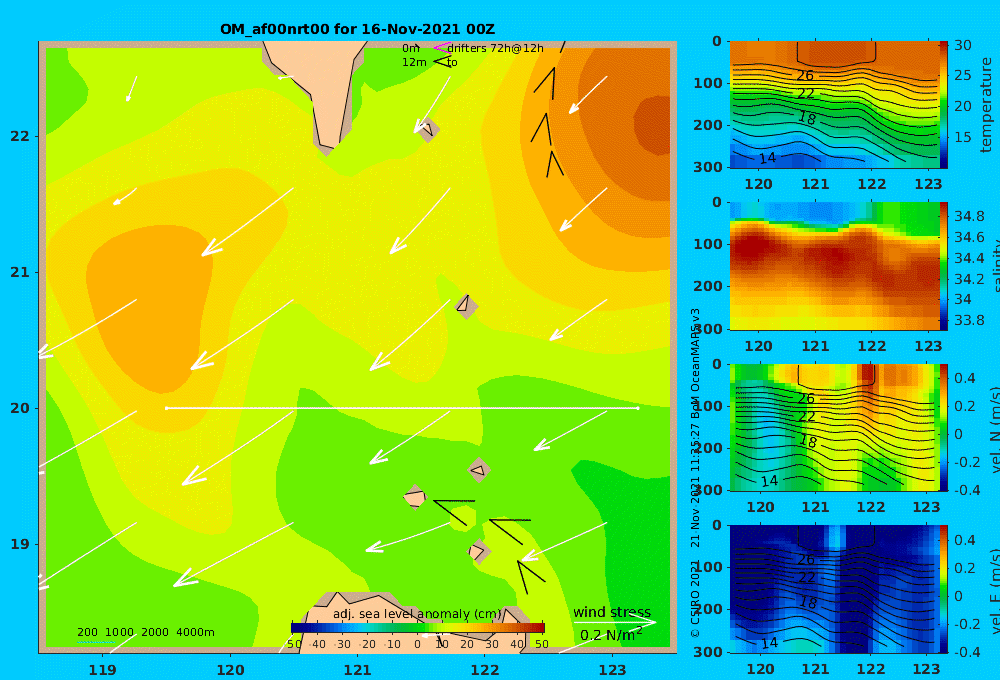Click the '© CSIRO 2021' copyright text
This screenshot has height=680, width=1000.
[x=696, y=598]
